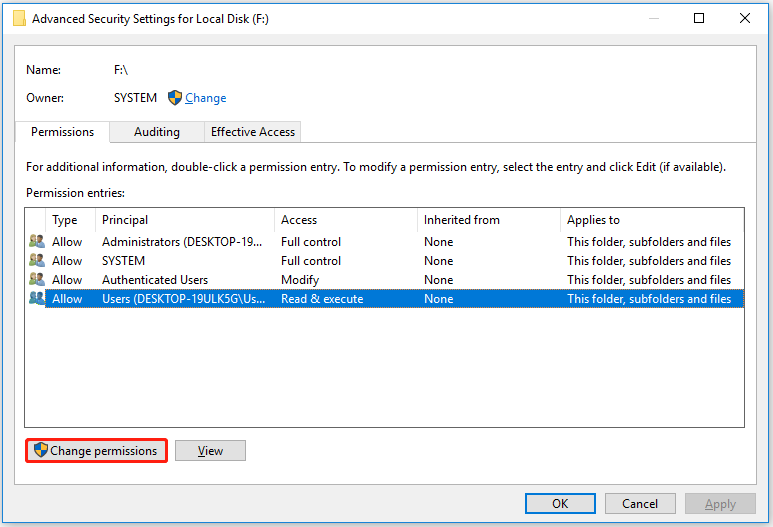Open the Auditing tab
The height and width of the screenshot is (527, 773).
click(157, 132)
